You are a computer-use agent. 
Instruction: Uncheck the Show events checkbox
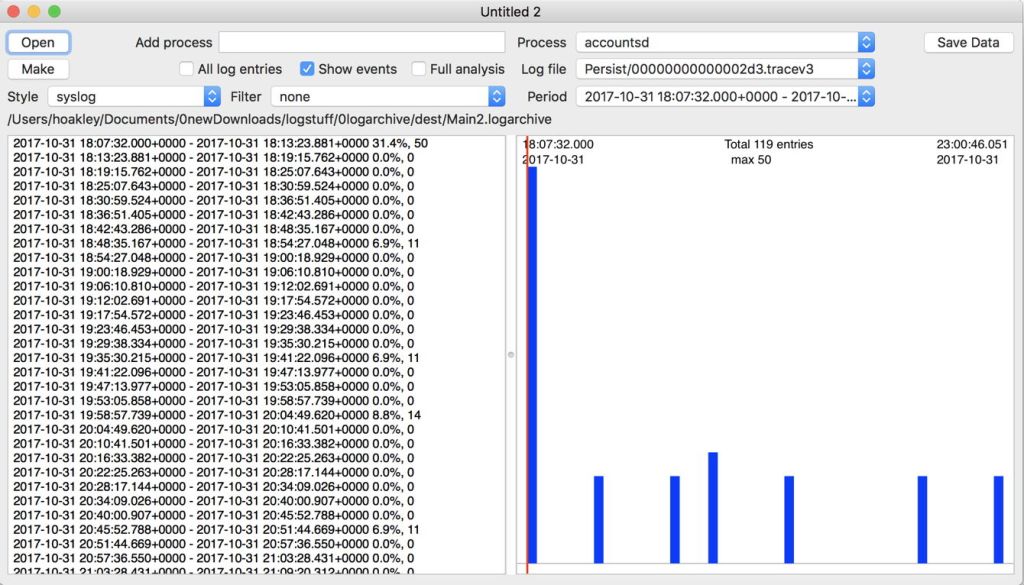point(308,69)
